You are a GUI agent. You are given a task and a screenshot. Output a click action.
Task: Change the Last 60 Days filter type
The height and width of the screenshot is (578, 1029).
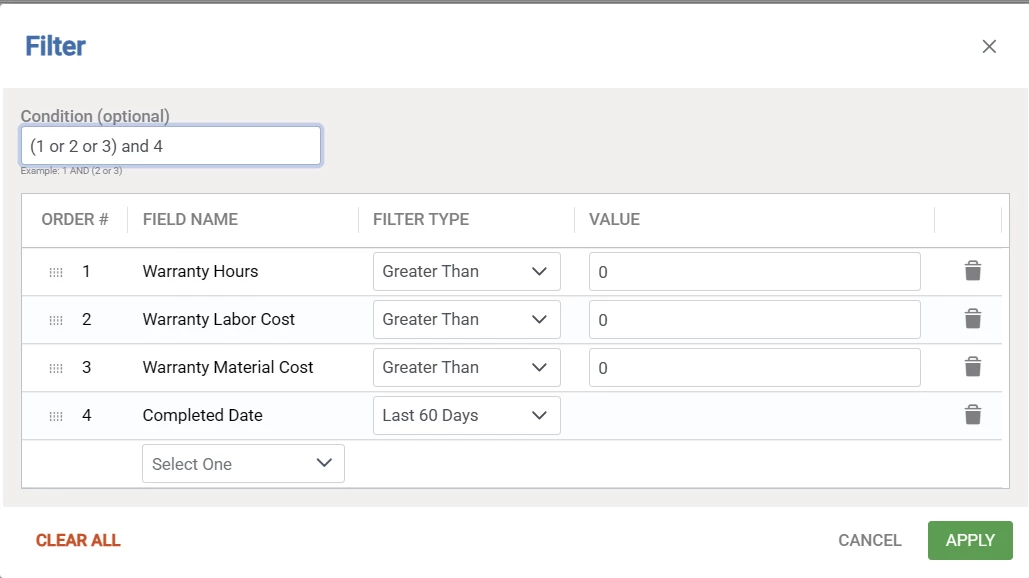[x=466, y=415]
